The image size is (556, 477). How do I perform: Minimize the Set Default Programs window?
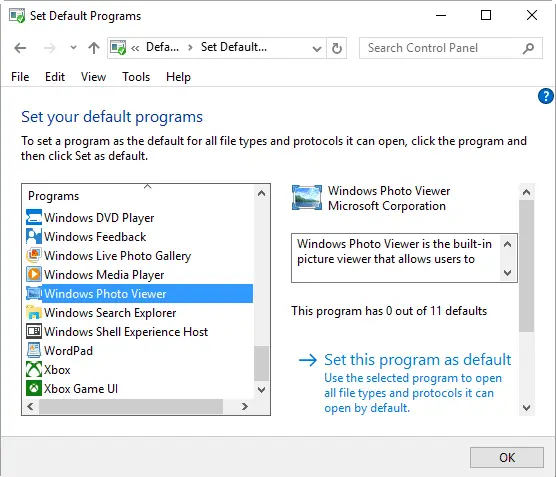tap(441, 15)
